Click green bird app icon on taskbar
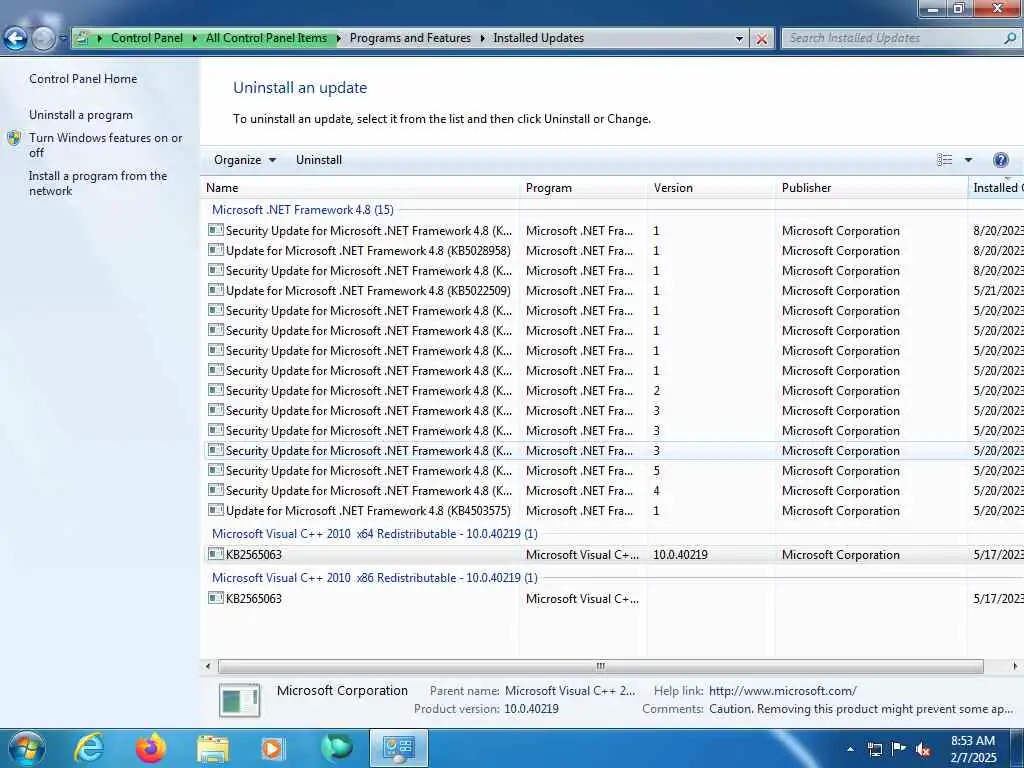The width and height of the screenshot is (1024, 768). click(336, 748)
